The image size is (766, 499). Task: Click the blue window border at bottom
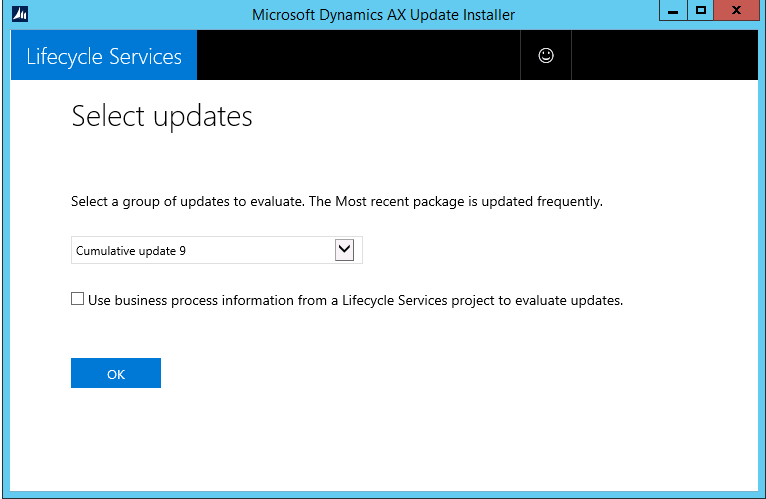[383, 494]
